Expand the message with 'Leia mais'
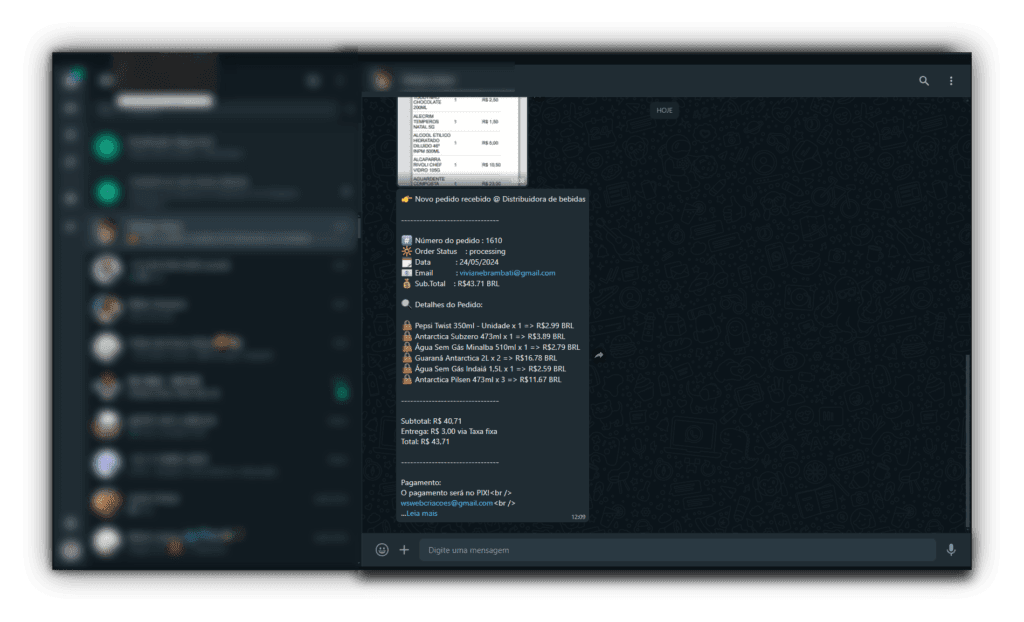The width and height of the screenshot is (1024, 622). (422, 514)
